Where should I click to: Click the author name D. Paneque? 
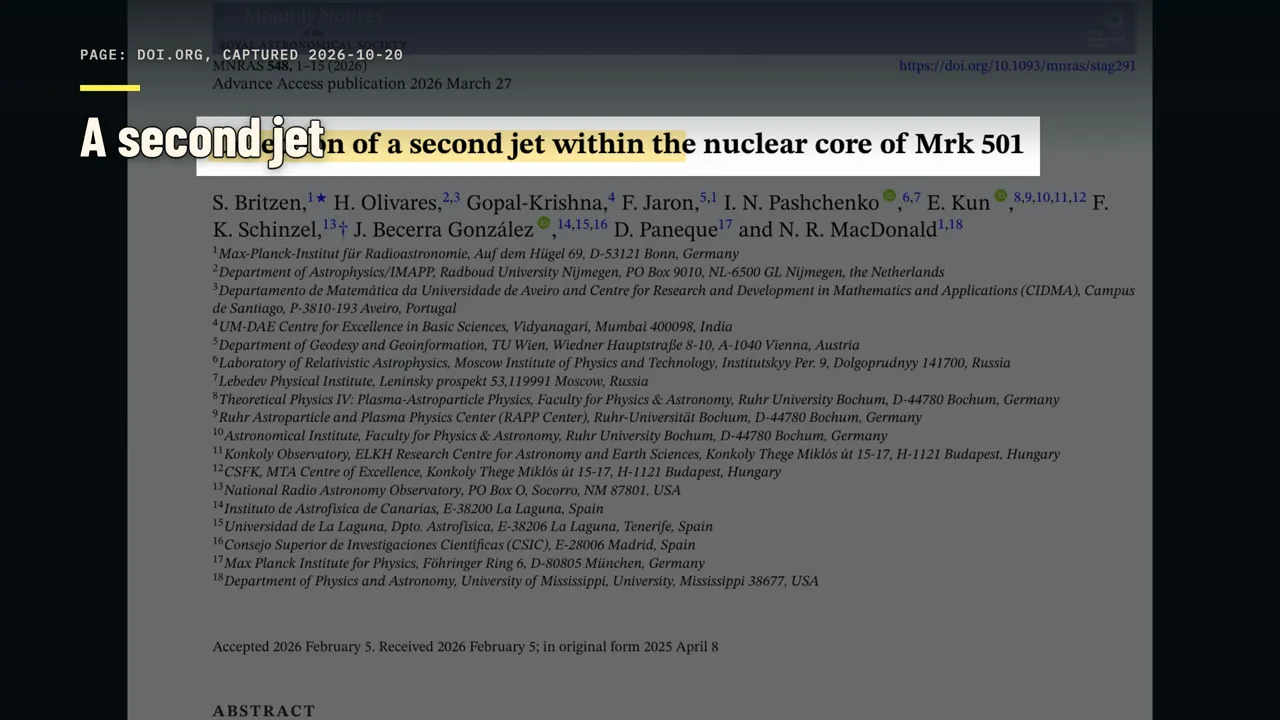click(666, 230)
